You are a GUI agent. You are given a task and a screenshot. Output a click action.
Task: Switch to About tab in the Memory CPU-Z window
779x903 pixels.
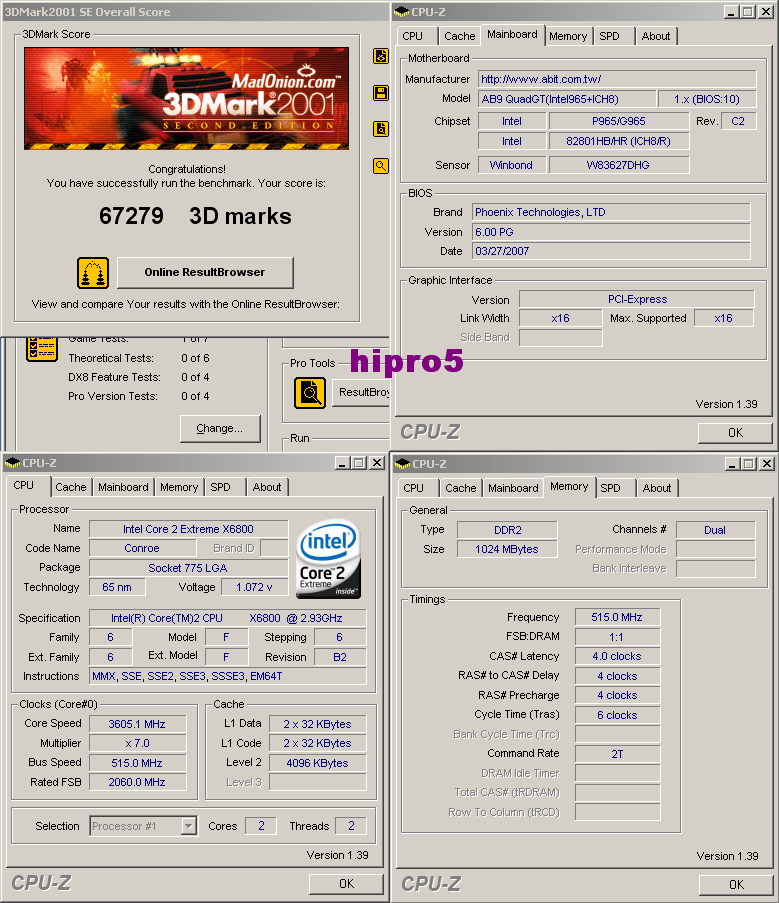(657, 488)
